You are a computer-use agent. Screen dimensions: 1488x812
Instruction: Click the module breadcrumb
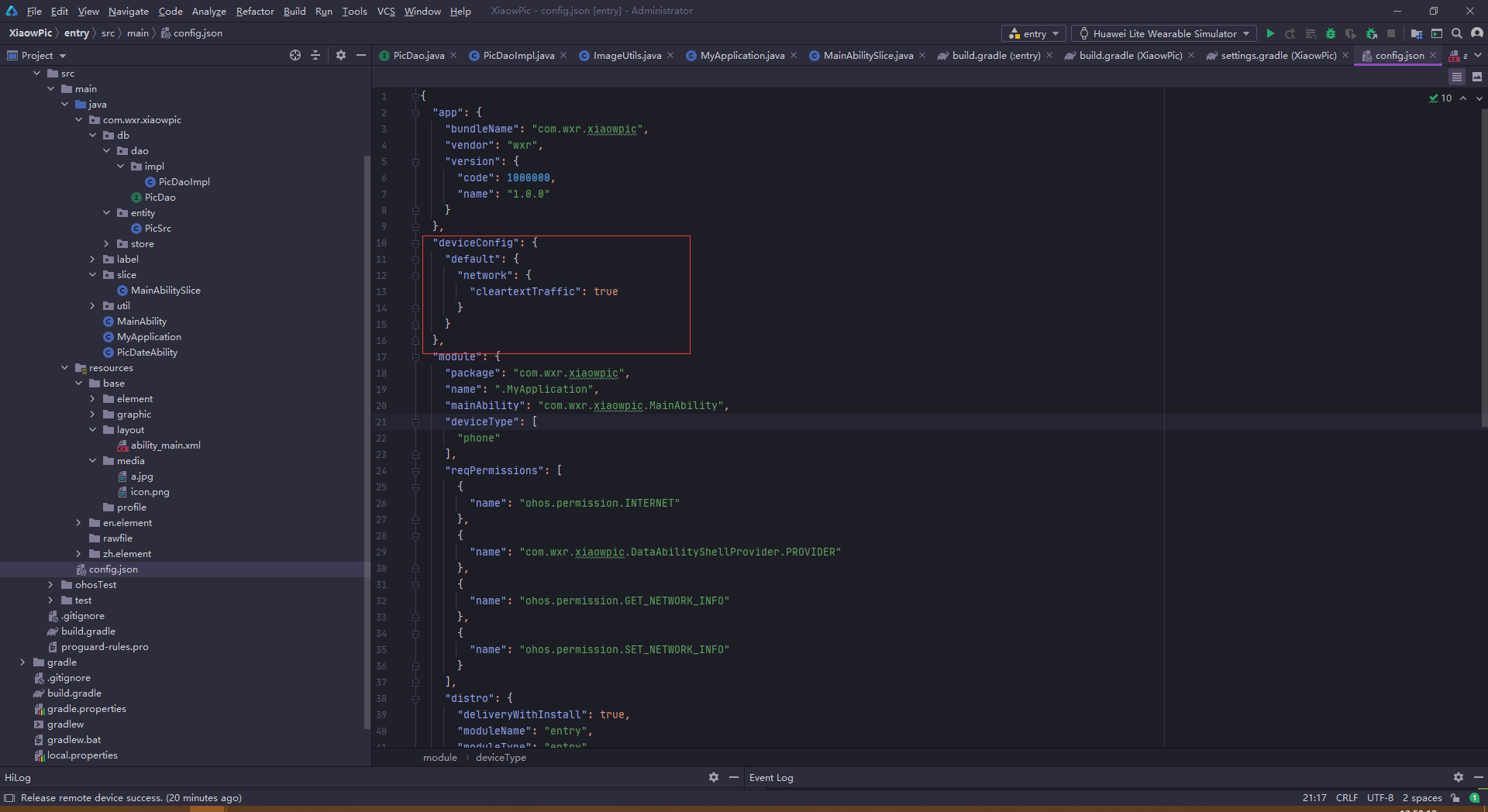pyautogui.click(x=440, y=758)
